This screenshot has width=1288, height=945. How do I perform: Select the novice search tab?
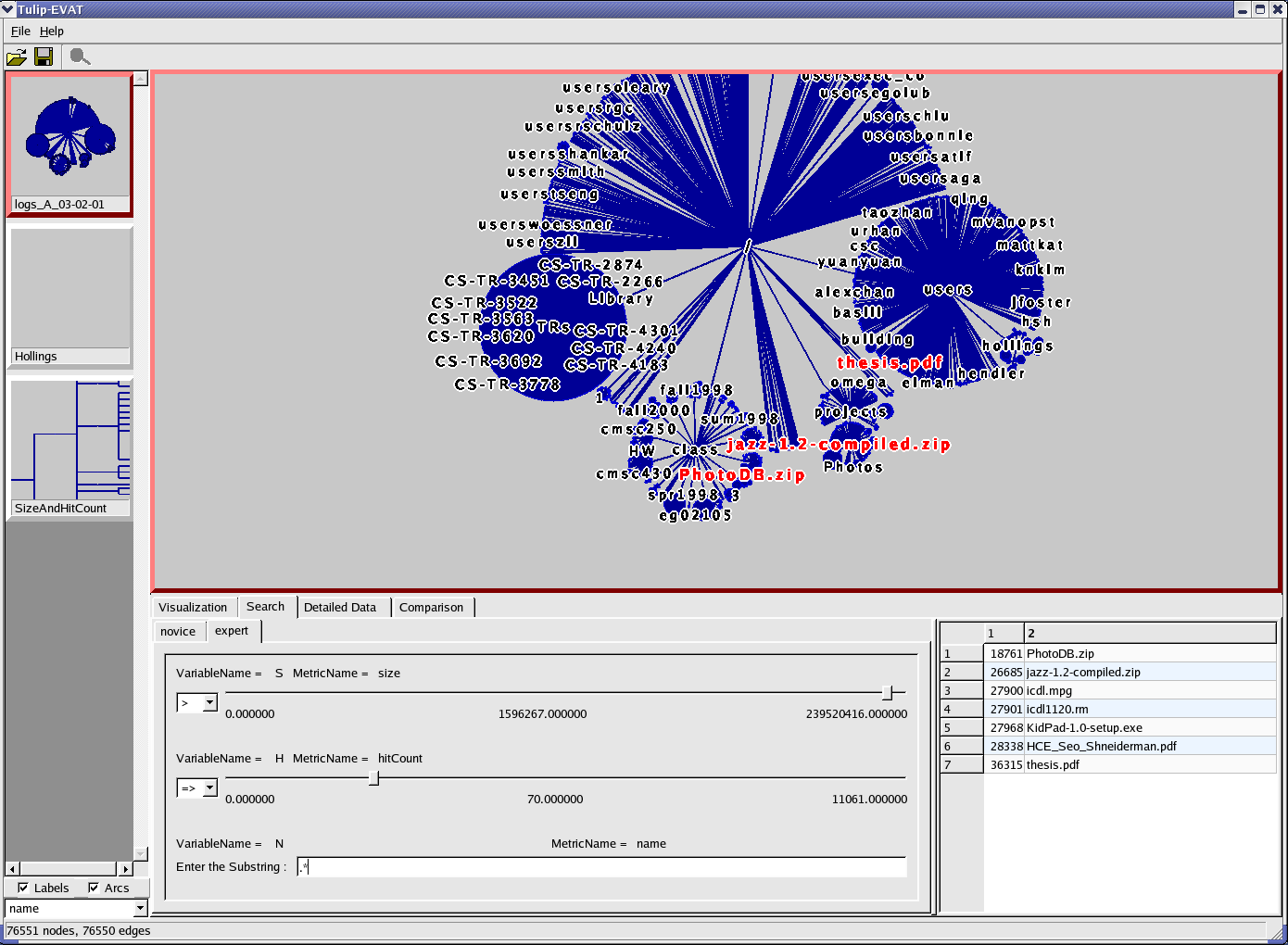coord(178,632)
